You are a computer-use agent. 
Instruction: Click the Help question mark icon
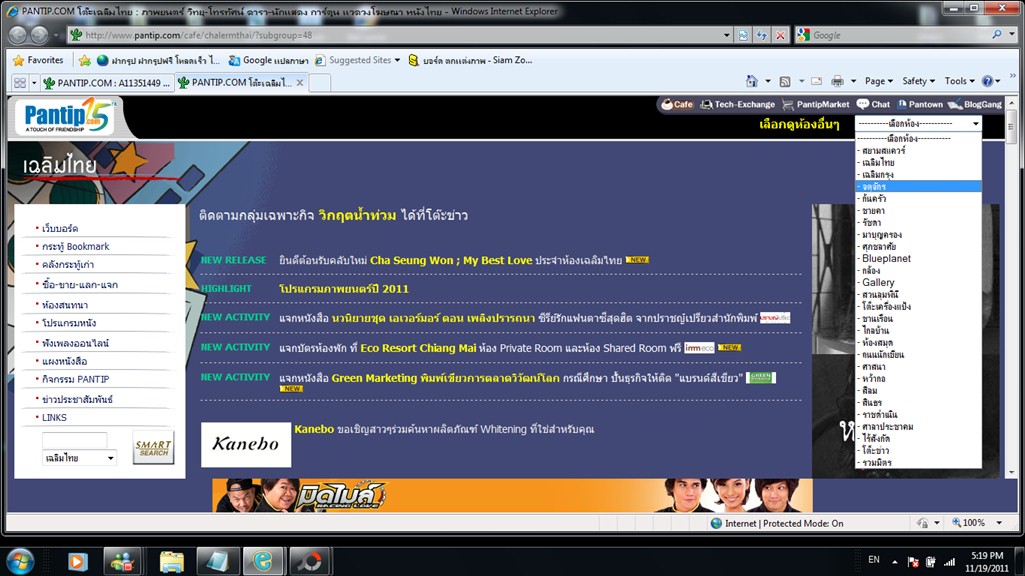click(988, 81)
